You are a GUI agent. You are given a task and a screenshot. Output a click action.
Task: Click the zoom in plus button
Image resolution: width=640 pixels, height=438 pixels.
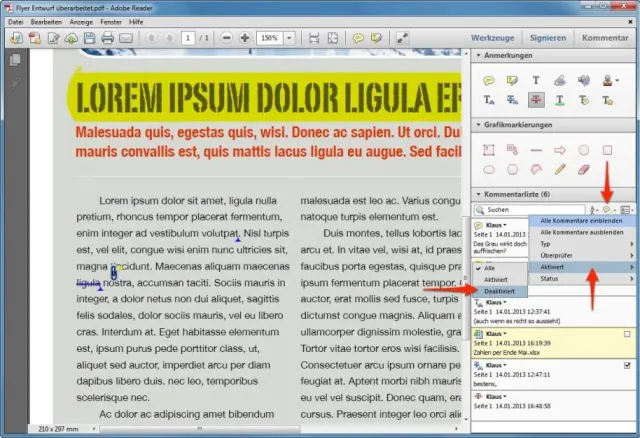pos(244,38)
